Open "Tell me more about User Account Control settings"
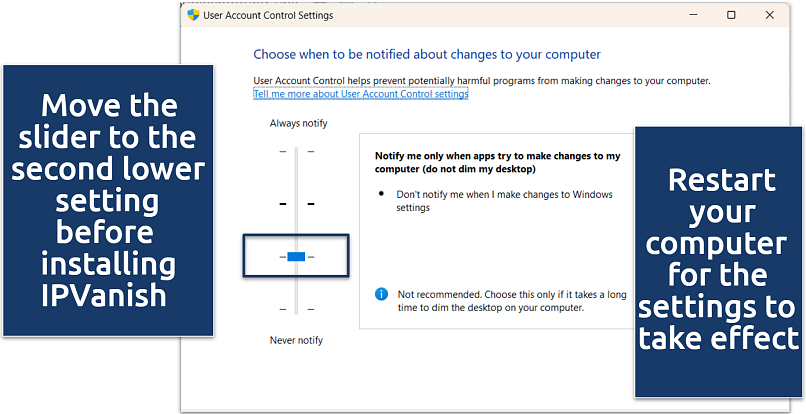This screenshot has width=806, height=414. 360,94
